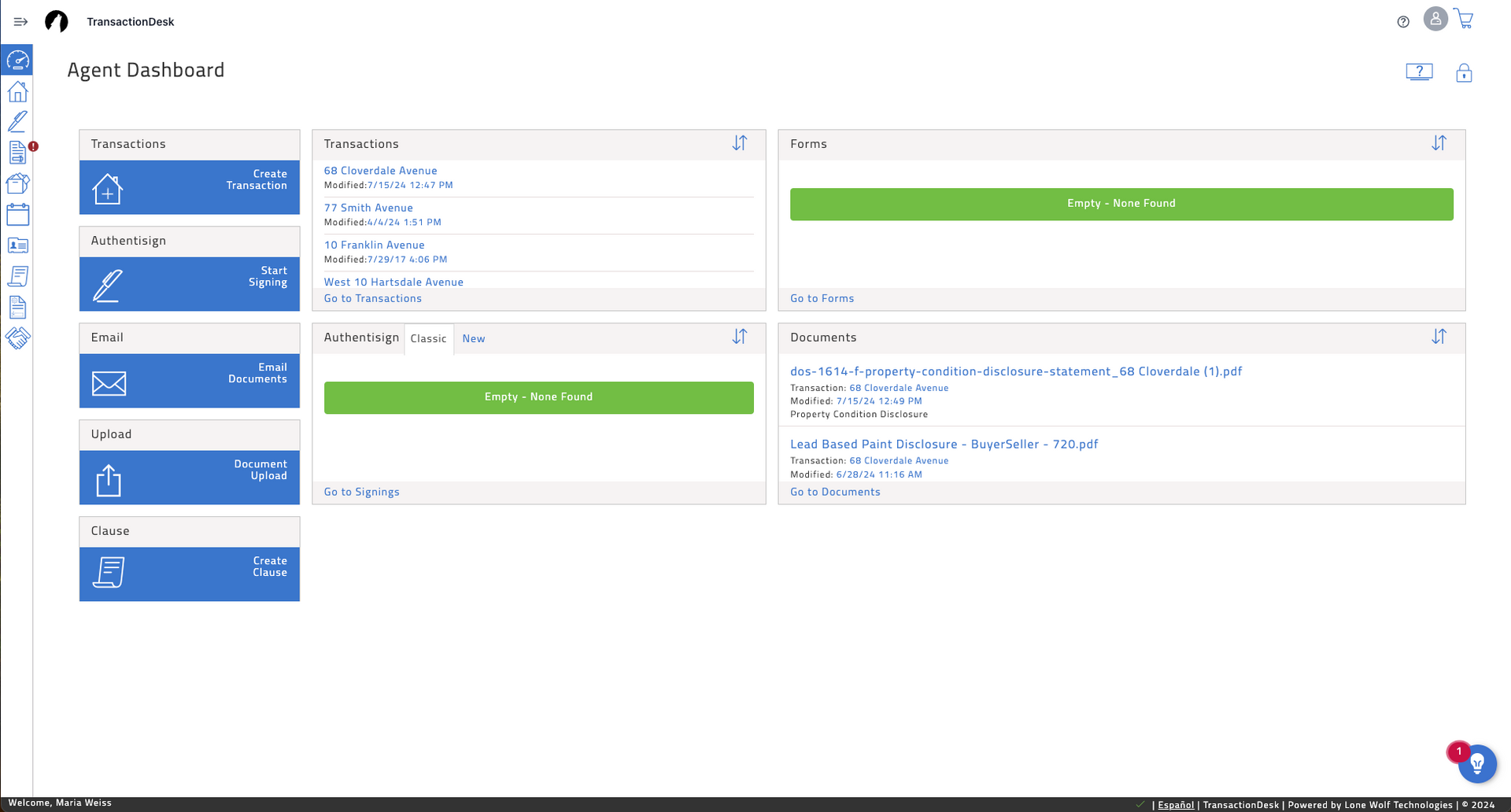
Task: Click the '7/15/24 12:49 PM' document date
Action: pos(879,401)
